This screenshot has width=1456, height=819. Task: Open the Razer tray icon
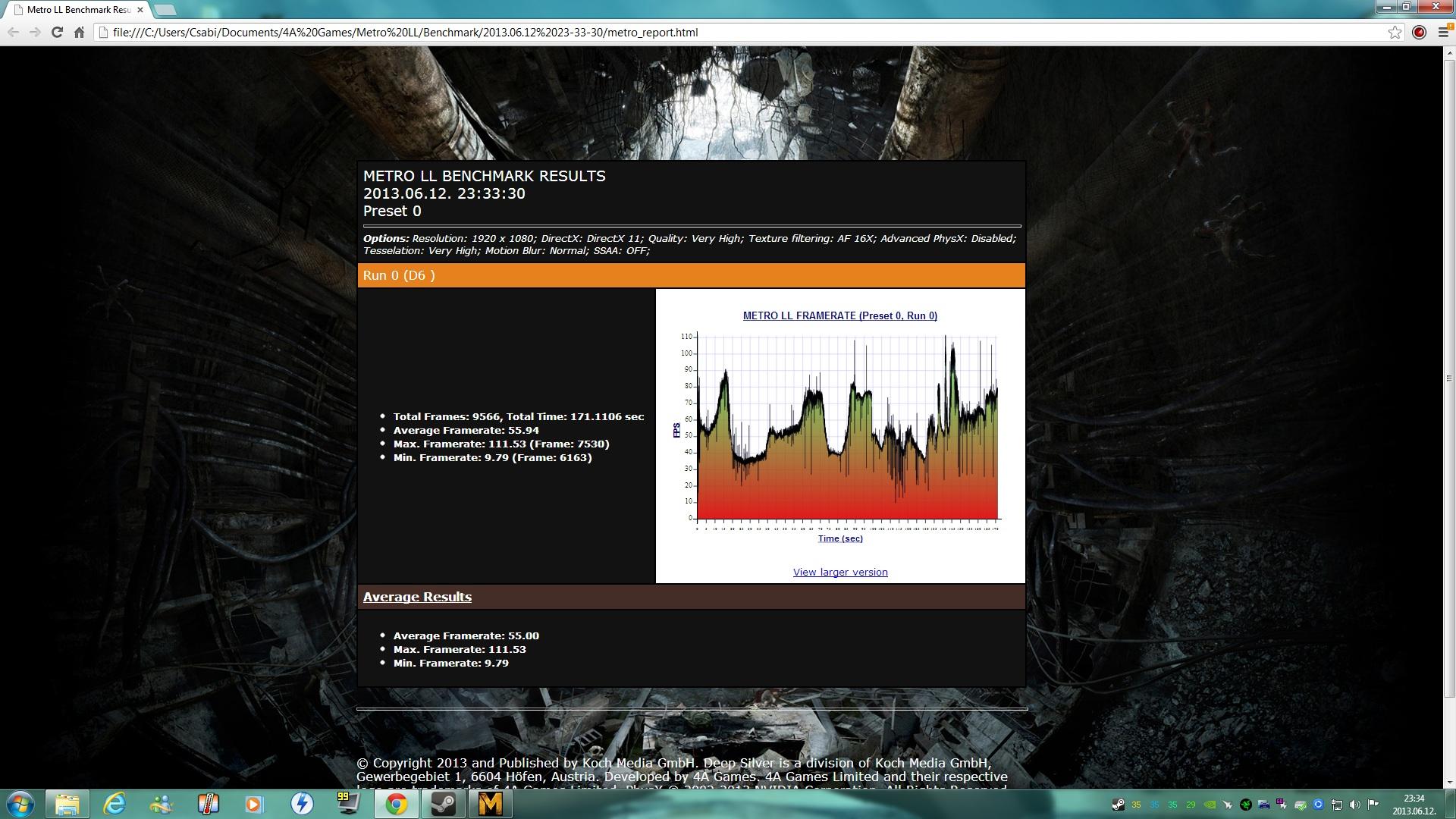[1245, 805]
